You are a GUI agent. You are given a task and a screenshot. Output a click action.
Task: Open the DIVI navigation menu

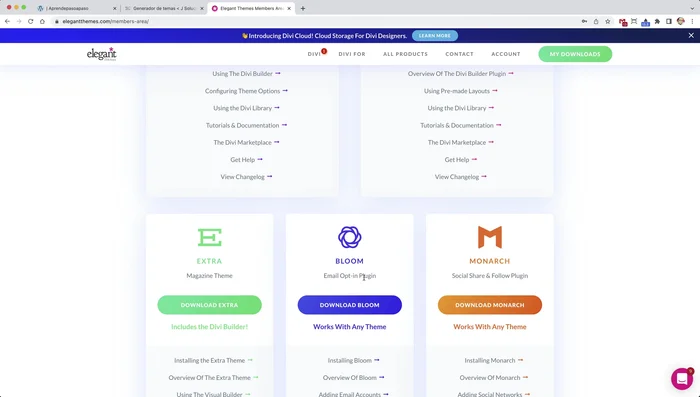[x=314, y=54]
